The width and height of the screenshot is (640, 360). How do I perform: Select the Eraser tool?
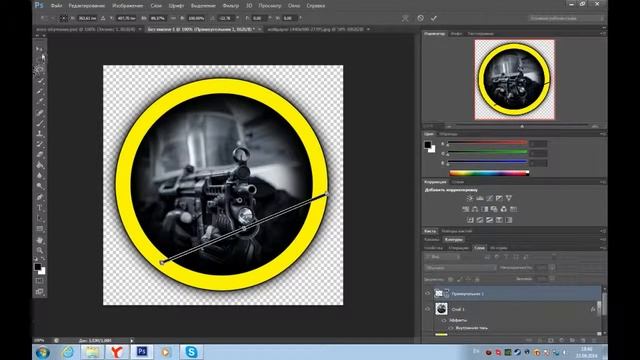click(x=40, y=155)
